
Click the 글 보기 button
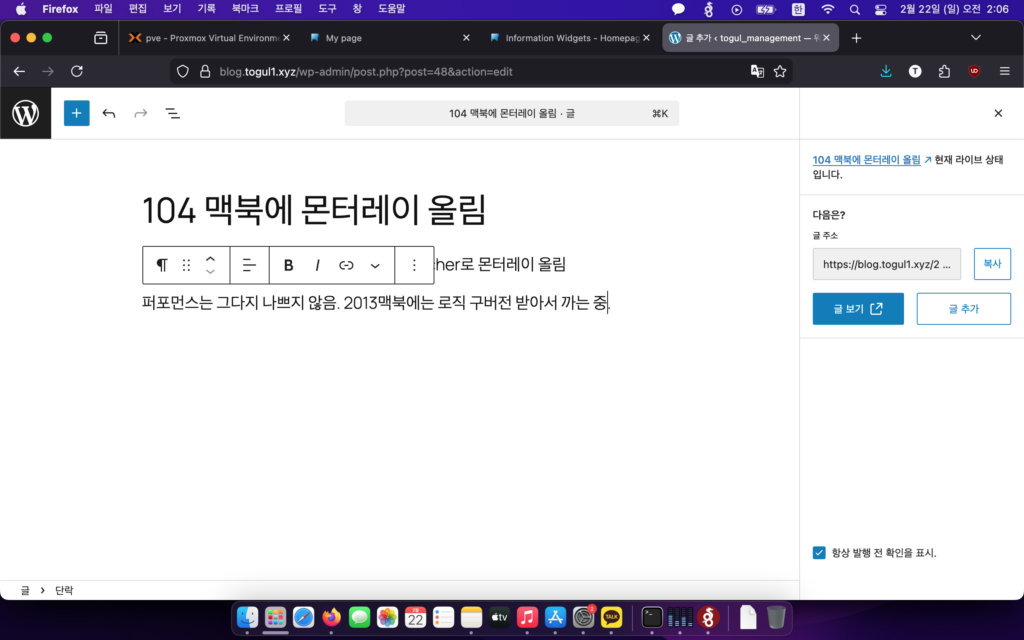tap(858, 309)
